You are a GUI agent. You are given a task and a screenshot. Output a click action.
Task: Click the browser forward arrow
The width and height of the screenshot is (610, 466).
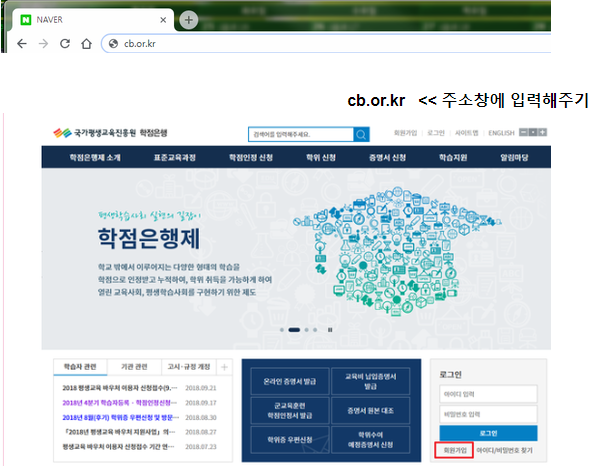(43, 44)
